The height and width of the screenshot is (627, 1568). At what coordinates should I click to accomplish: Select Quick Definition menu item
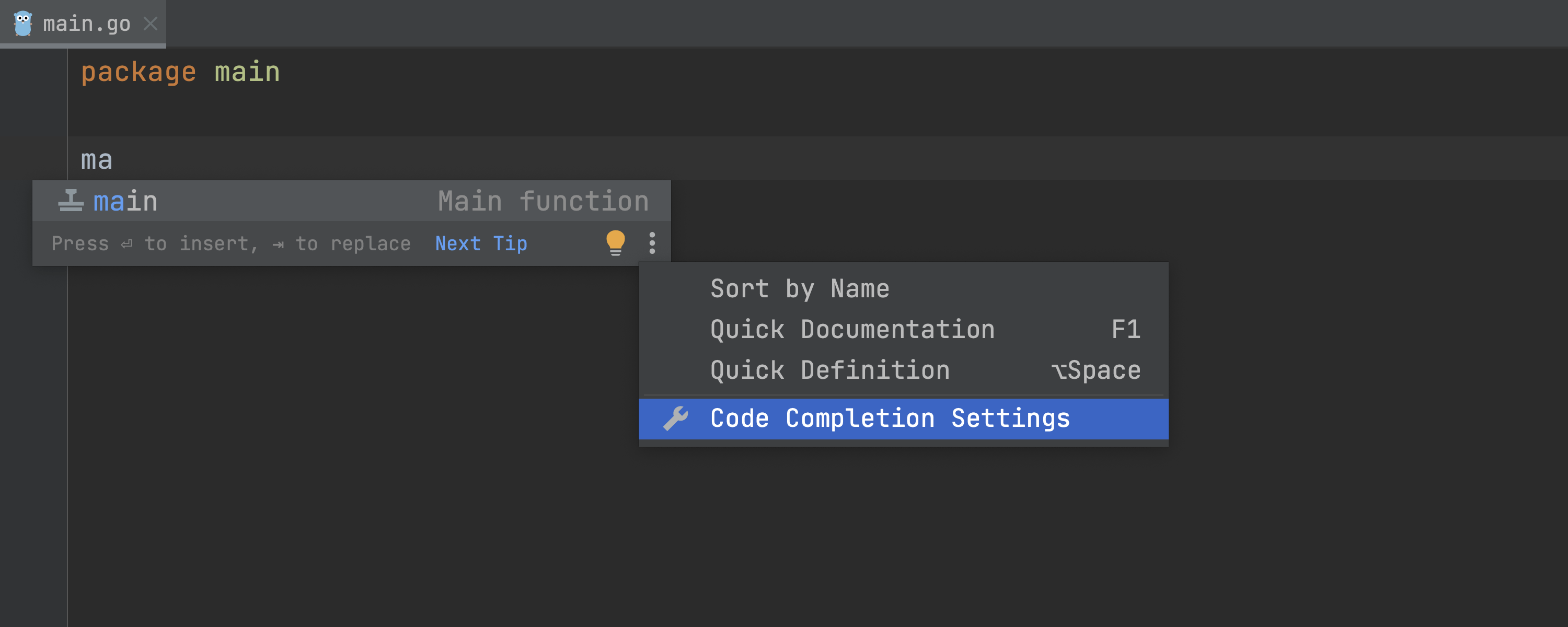pyautogui.click(x=829, y=370)
